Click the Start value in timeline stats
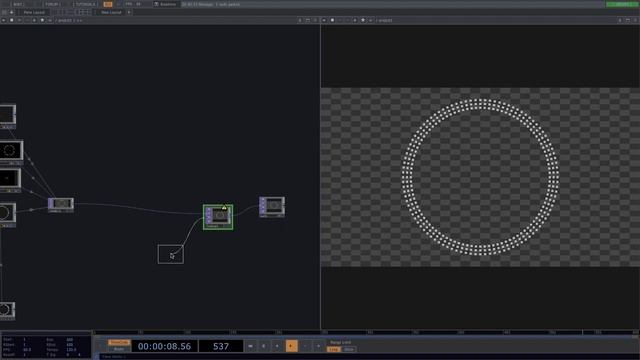 (x=24, y=340)
